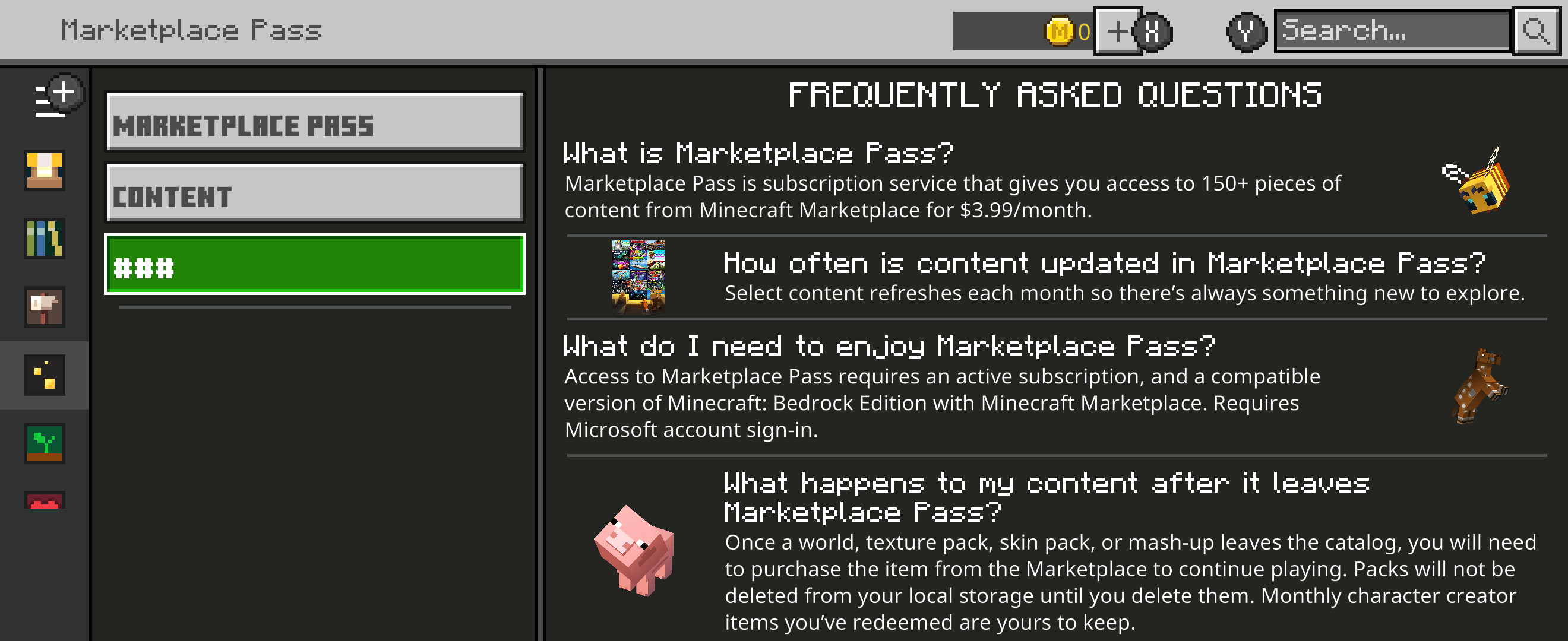Click the Minecoin coin icon
The width and height of the screenshot is (1568, 641).
tap(1059, 31)
